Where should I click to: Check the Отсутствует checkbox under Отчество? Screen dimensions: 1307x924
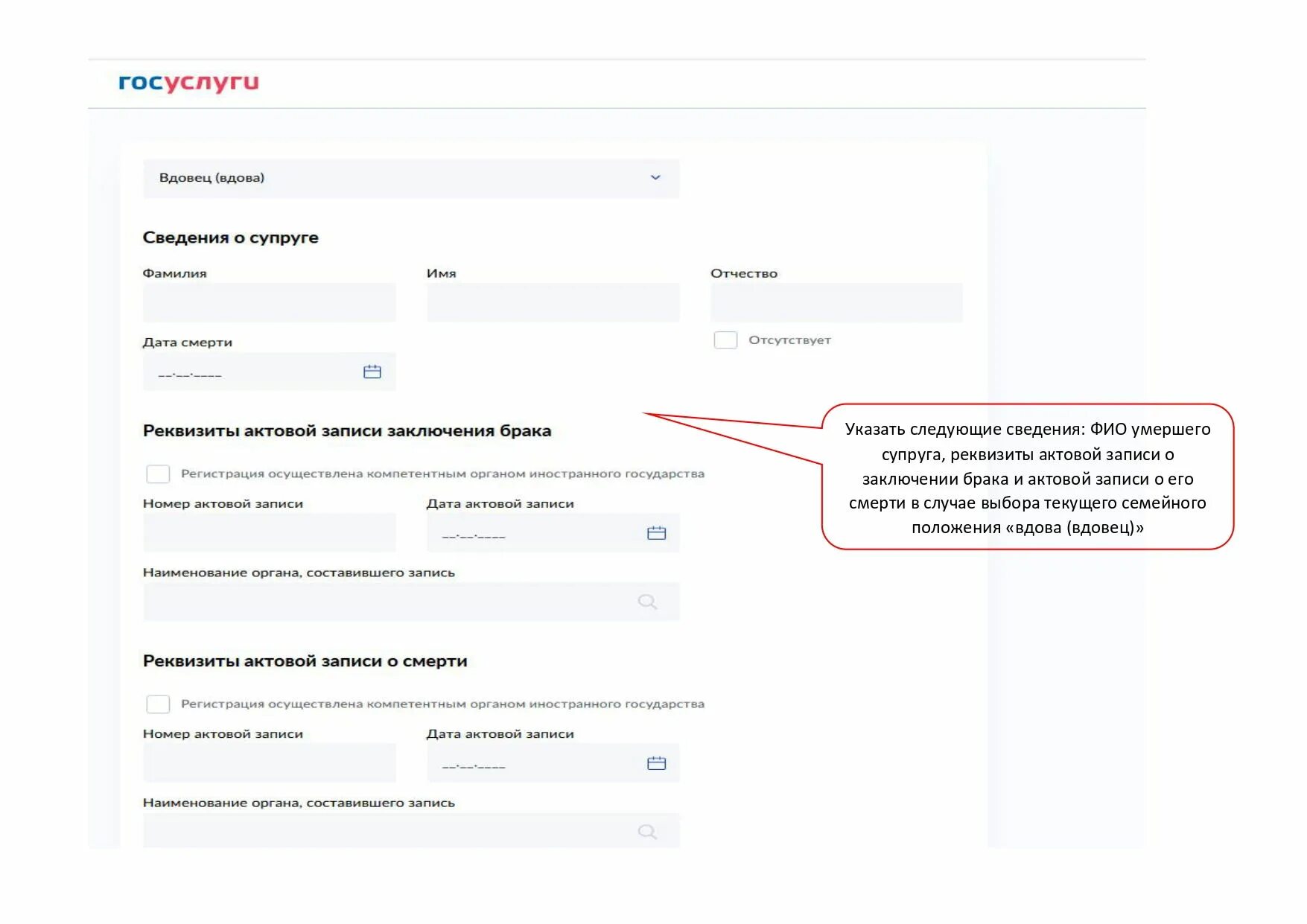point(725,340)
